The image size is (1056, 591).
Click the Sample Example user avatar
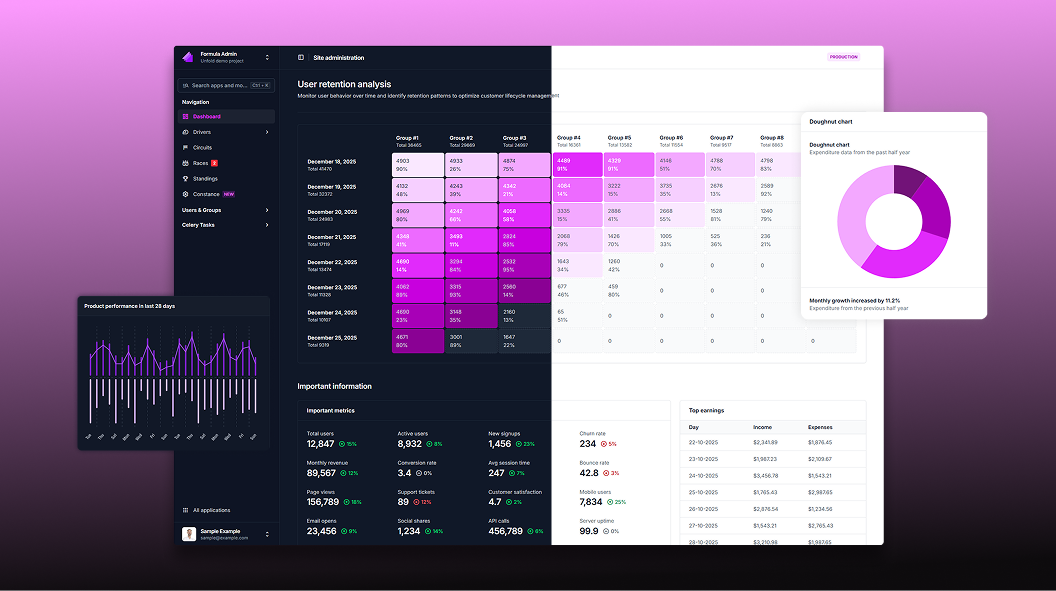click(x=189, y=534)
